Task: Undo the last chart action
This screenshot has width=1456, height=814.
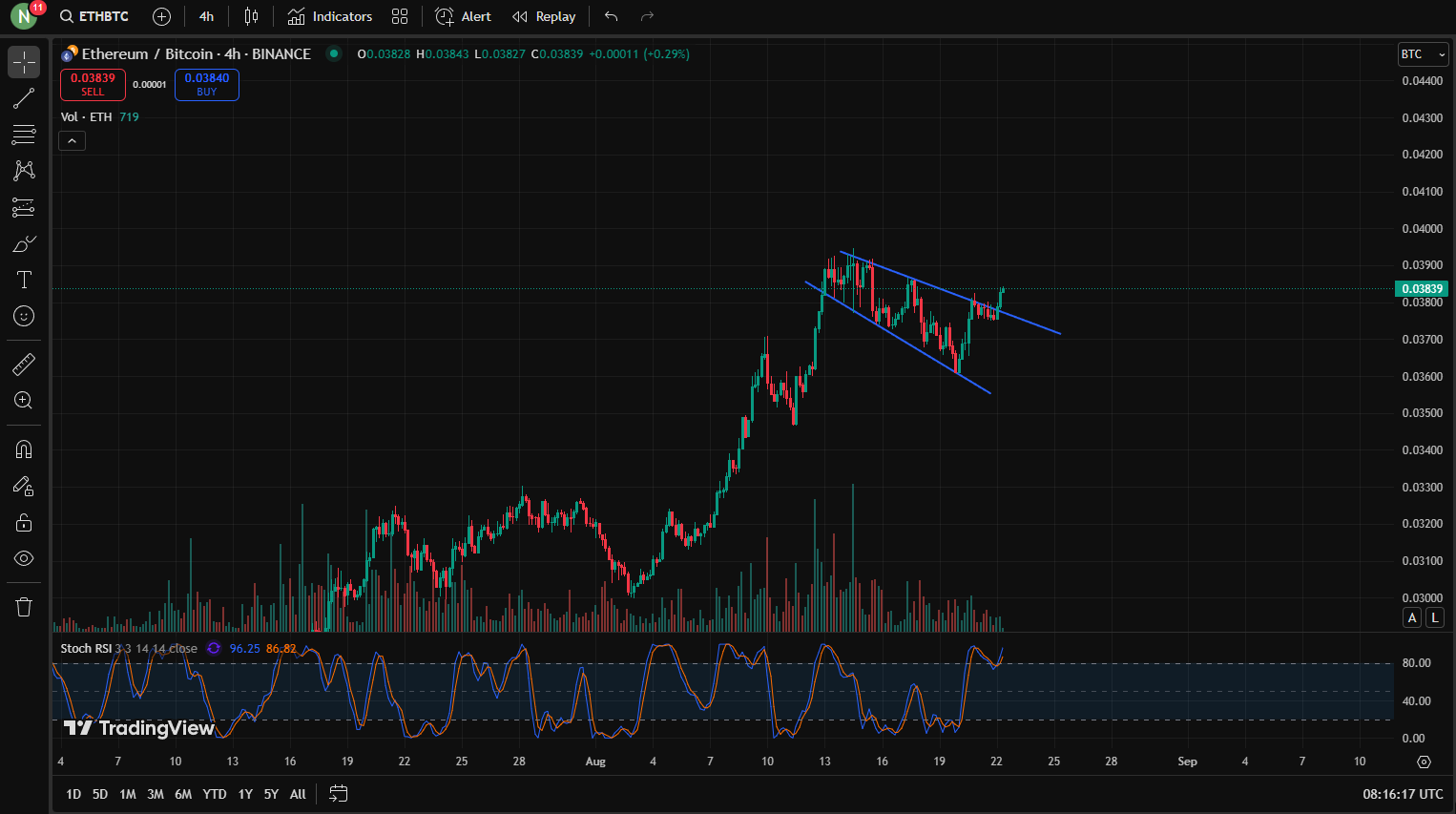Action: coord(612,16)
